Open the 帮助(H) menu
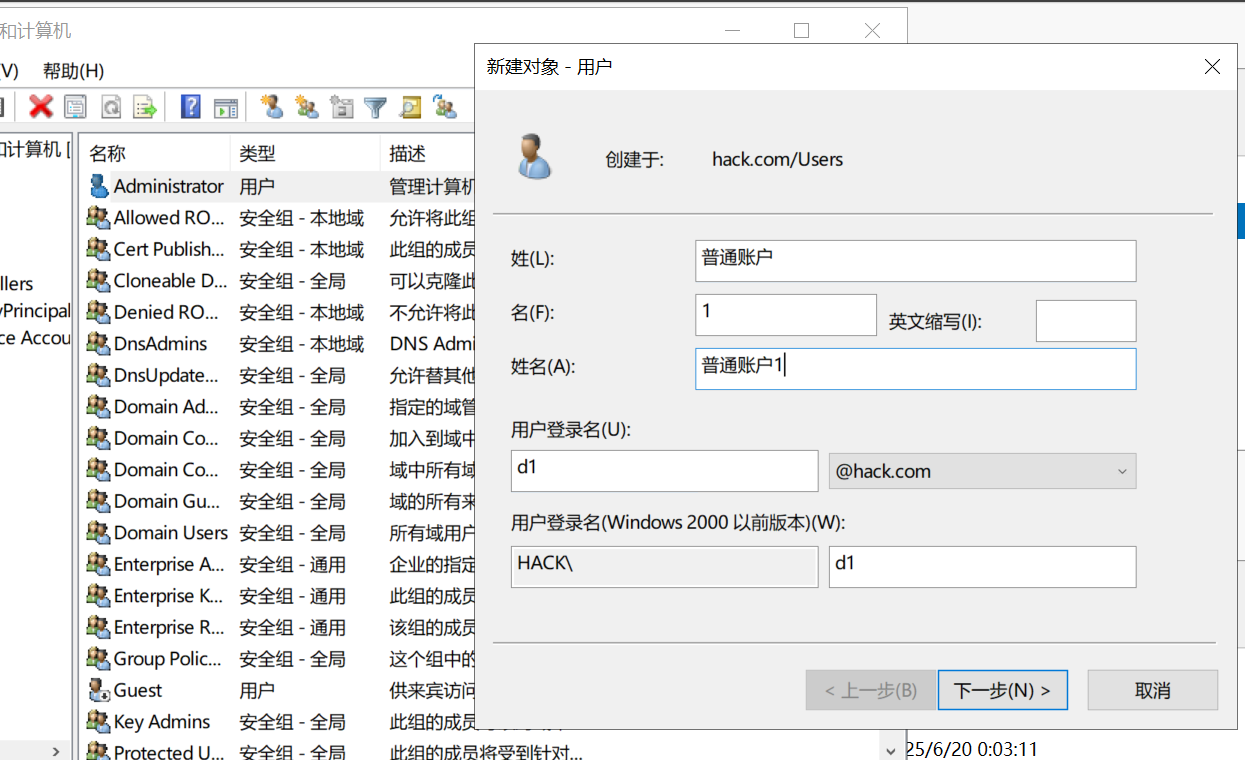The width and height of the screenshot is (1245, 760). [73, 71]
